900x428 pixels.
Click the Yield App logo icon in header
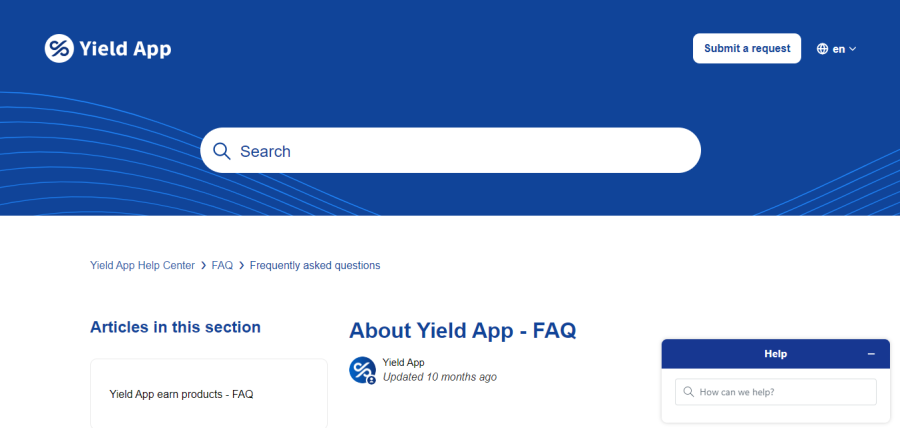coord(59,49)
